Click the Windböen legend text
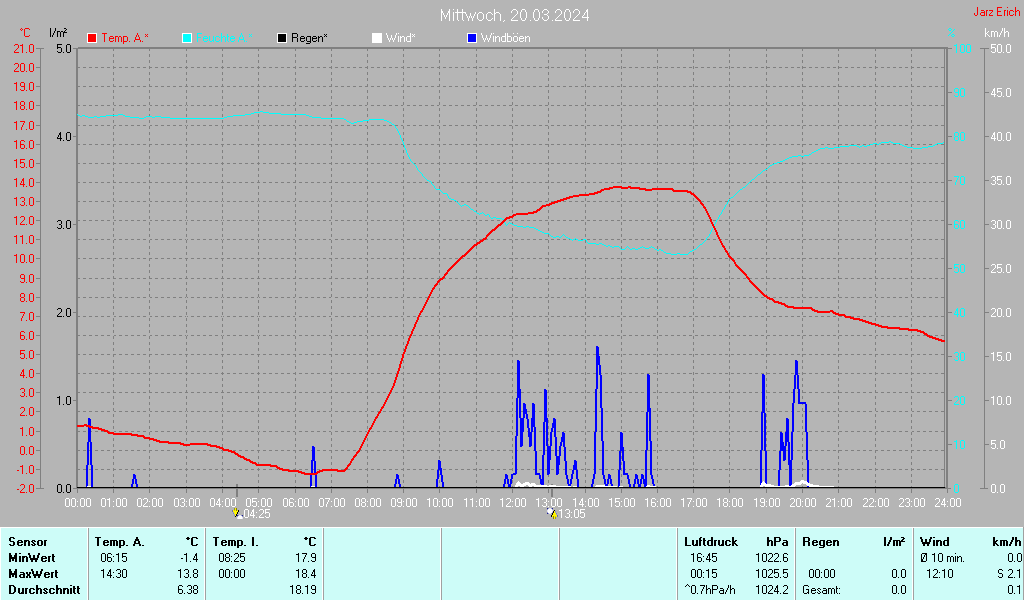This screenshot has height=600, width=1024. (505, 38)
